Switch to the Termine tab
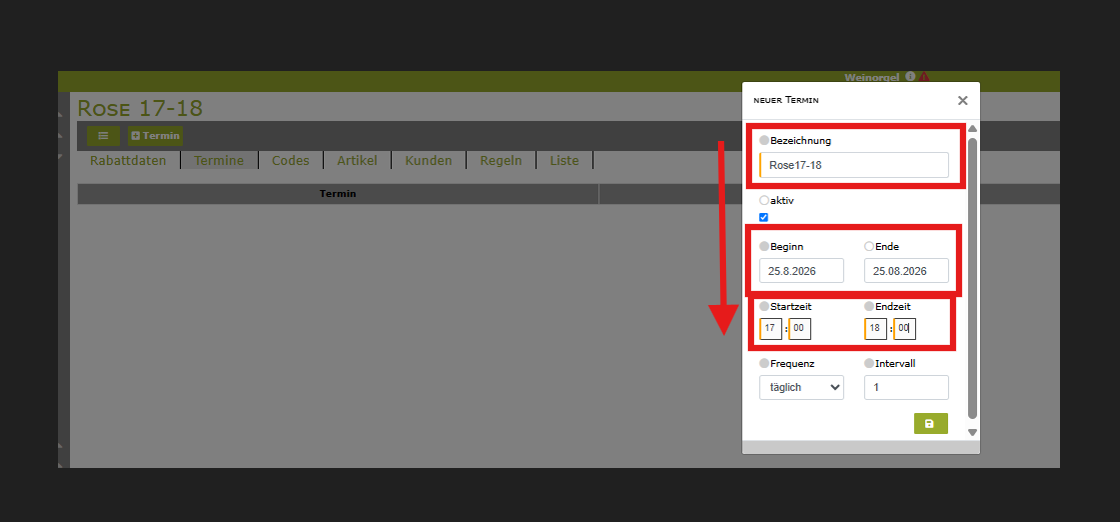This screenshot has height=522, width=1120. click(219, 161)
